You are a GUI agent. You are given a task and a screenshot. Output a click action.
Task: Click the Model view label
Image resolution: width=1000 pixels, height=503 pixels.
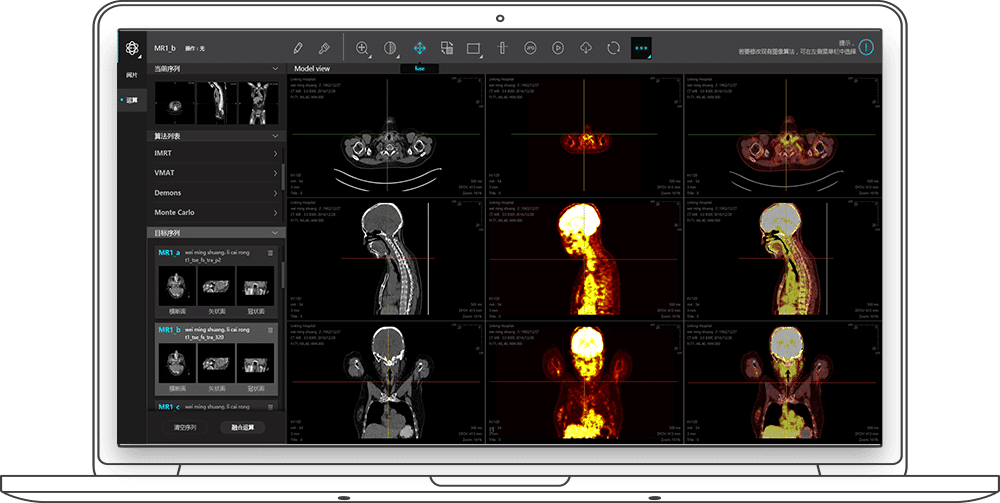click(312, 68)
